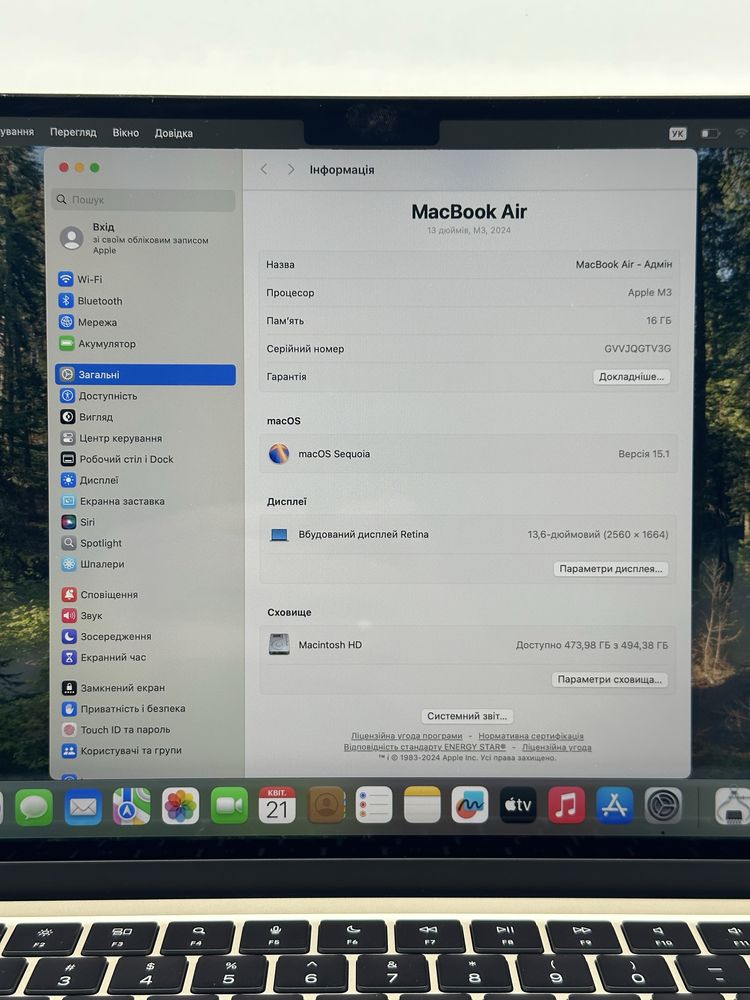
Task: Launch Freeform from the Dock
Action: pos(470,805)
